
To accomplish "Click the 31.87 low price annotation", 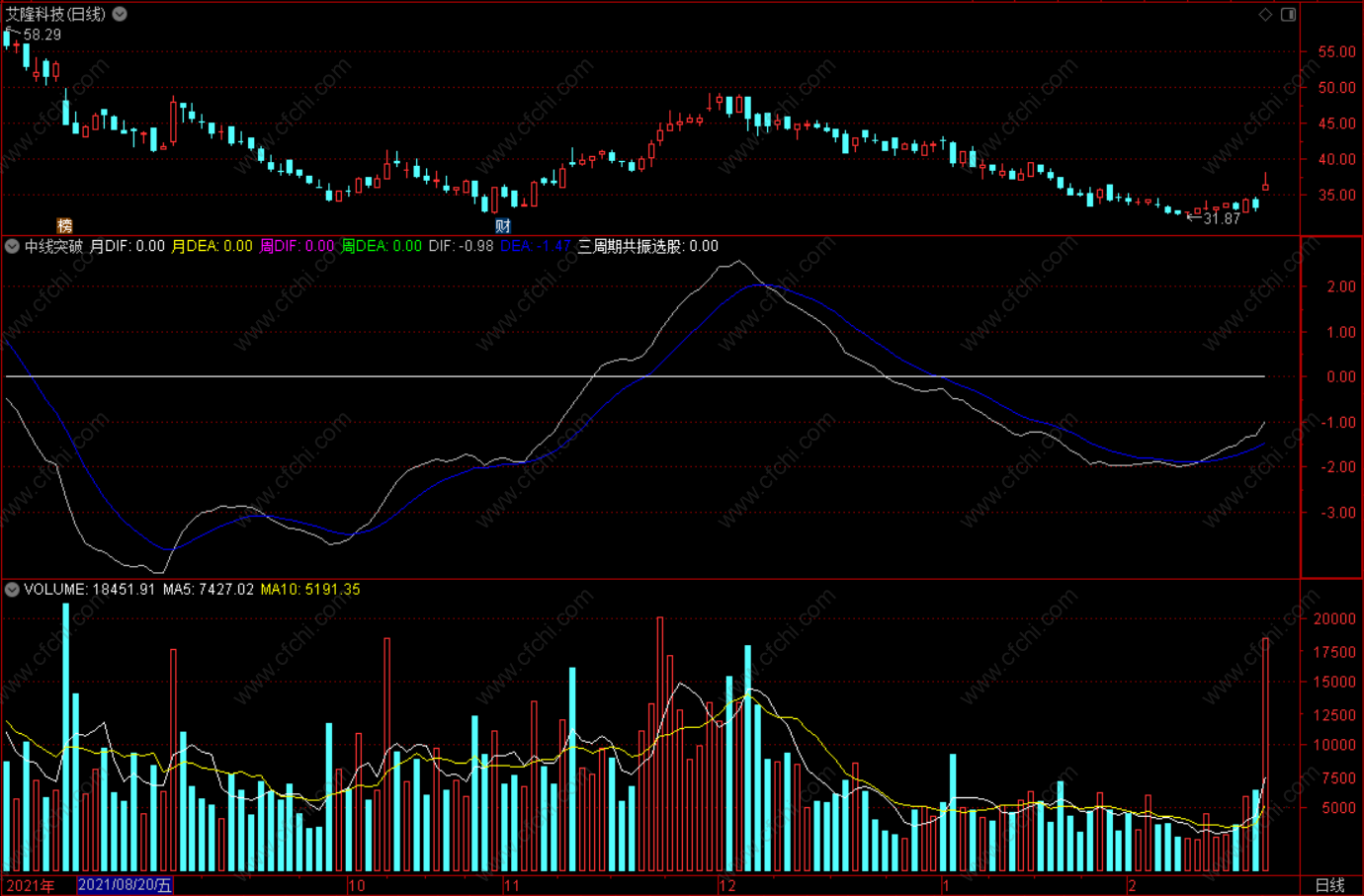I will coord(1222,218).
